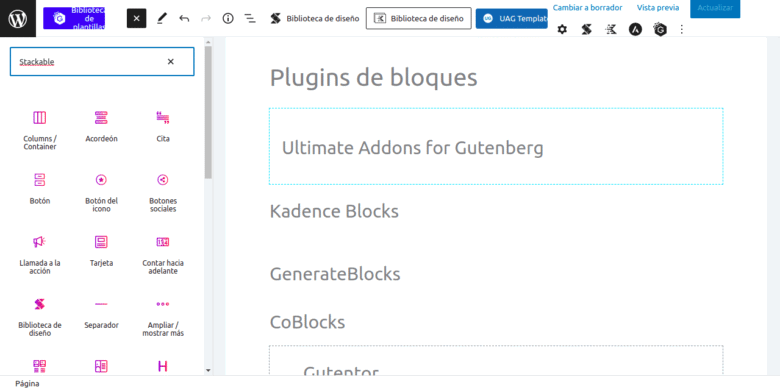The width and height of the screenshot is (780, 390).
Task: Add the Botón del icono block
Action: 101,193
